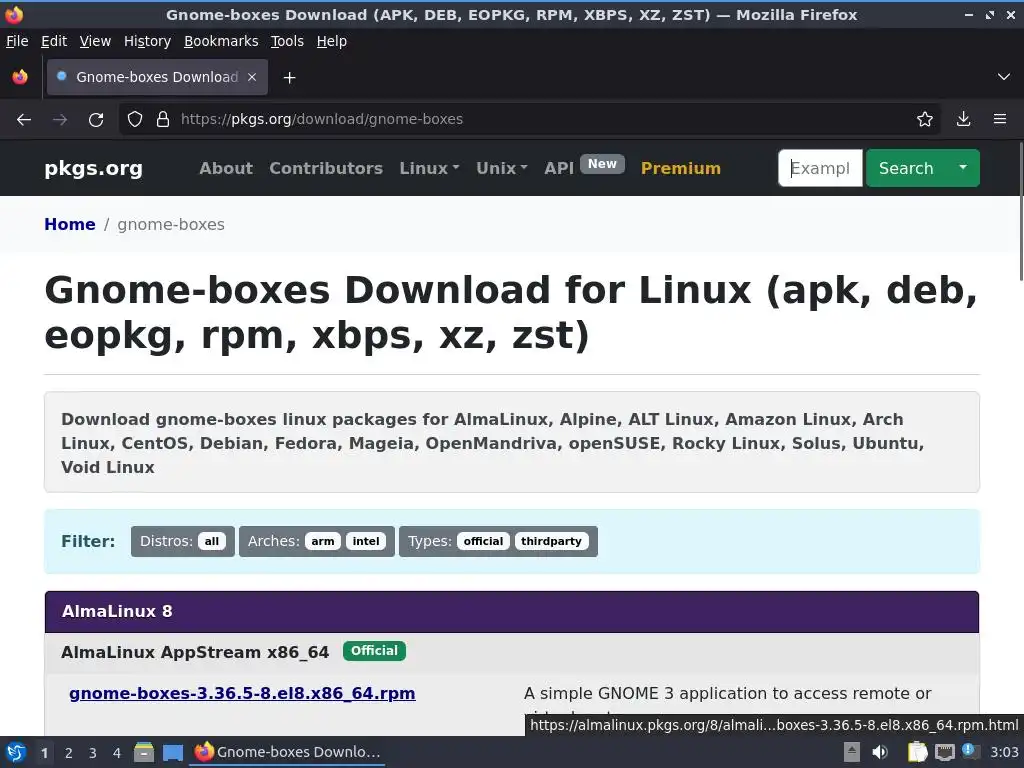Open the About page link
Screen dimensions: 1024x768
click(226, 168)
